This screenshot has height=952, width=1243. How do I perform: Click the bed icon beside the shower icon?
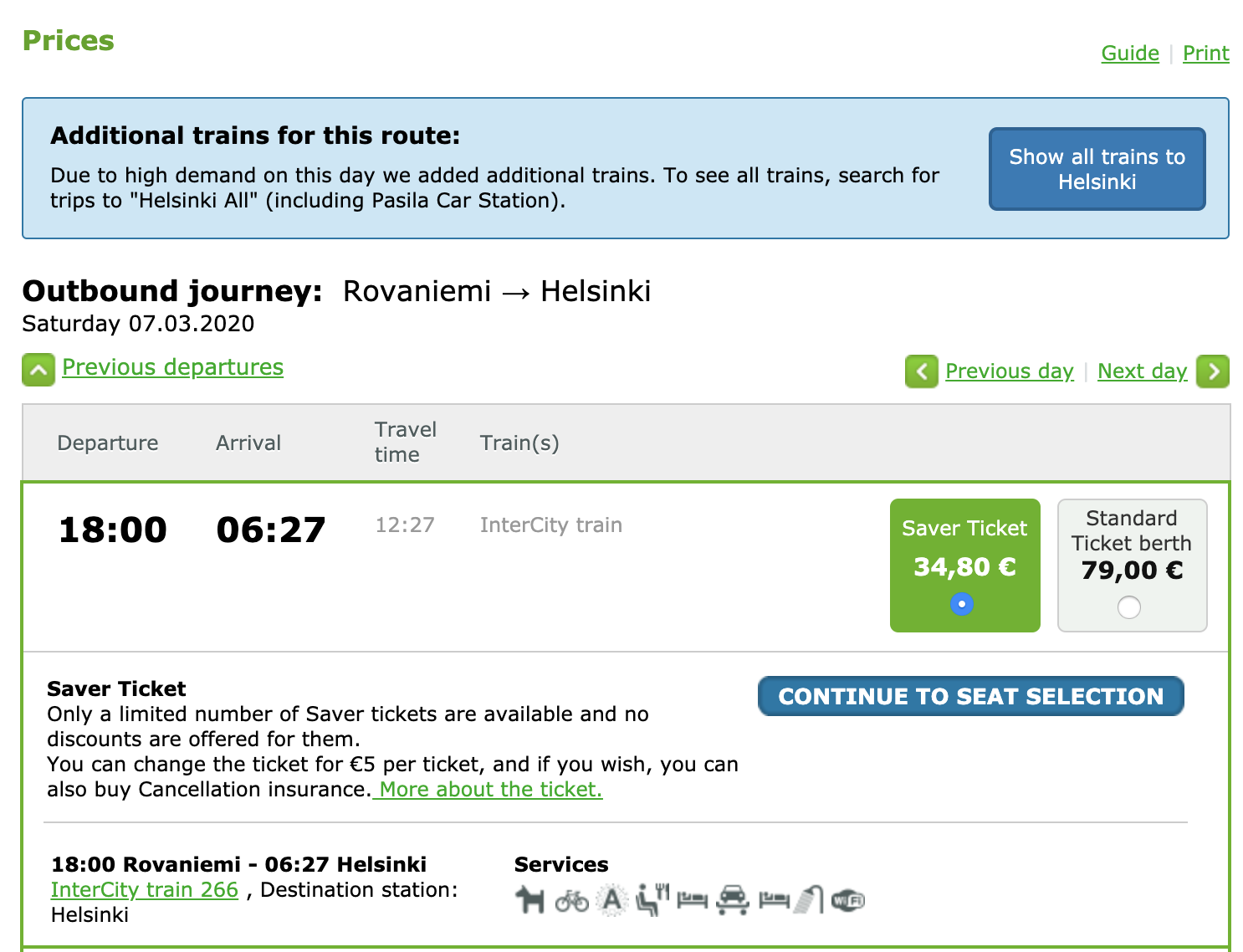[774, 900]
